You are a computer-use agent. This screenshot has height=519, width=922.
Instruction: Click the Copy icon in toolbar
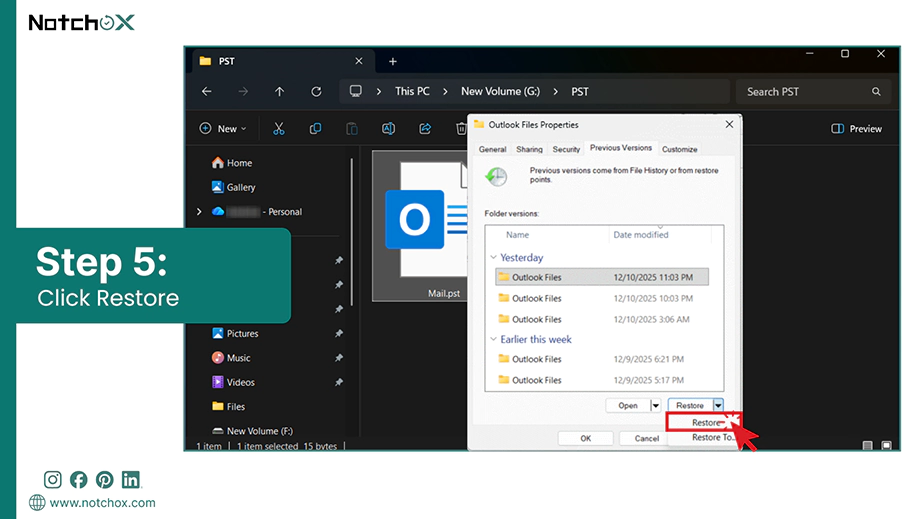pyautogui.click(x=315, y=129)
